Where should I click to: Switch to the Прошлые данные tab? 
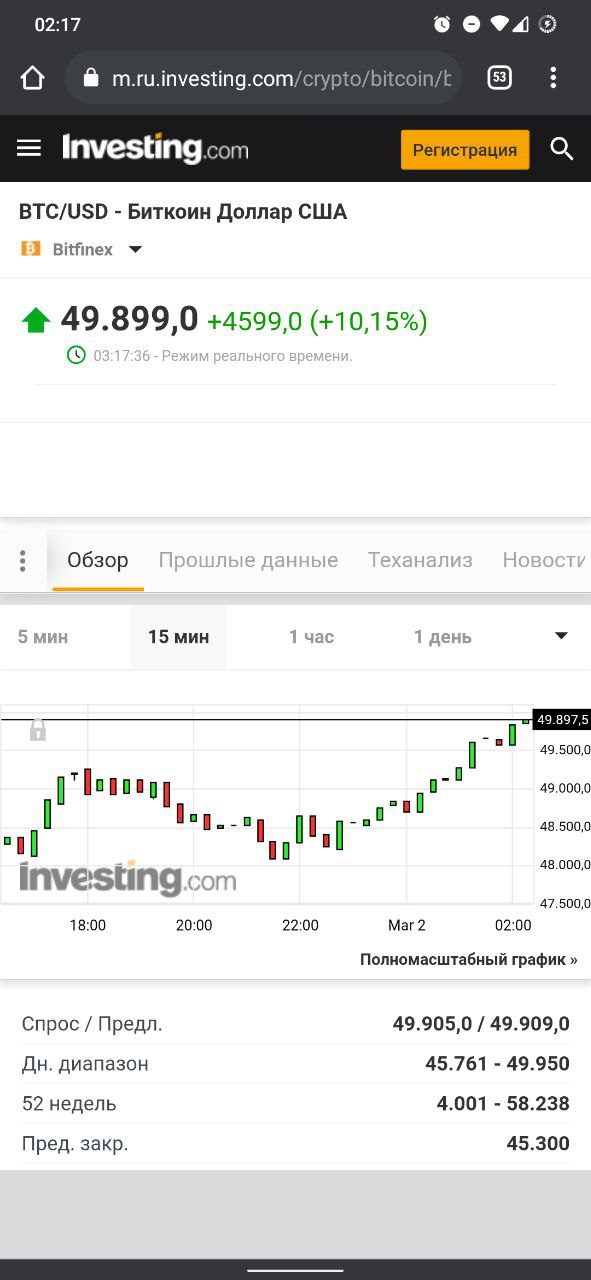(x=248, y=560)
